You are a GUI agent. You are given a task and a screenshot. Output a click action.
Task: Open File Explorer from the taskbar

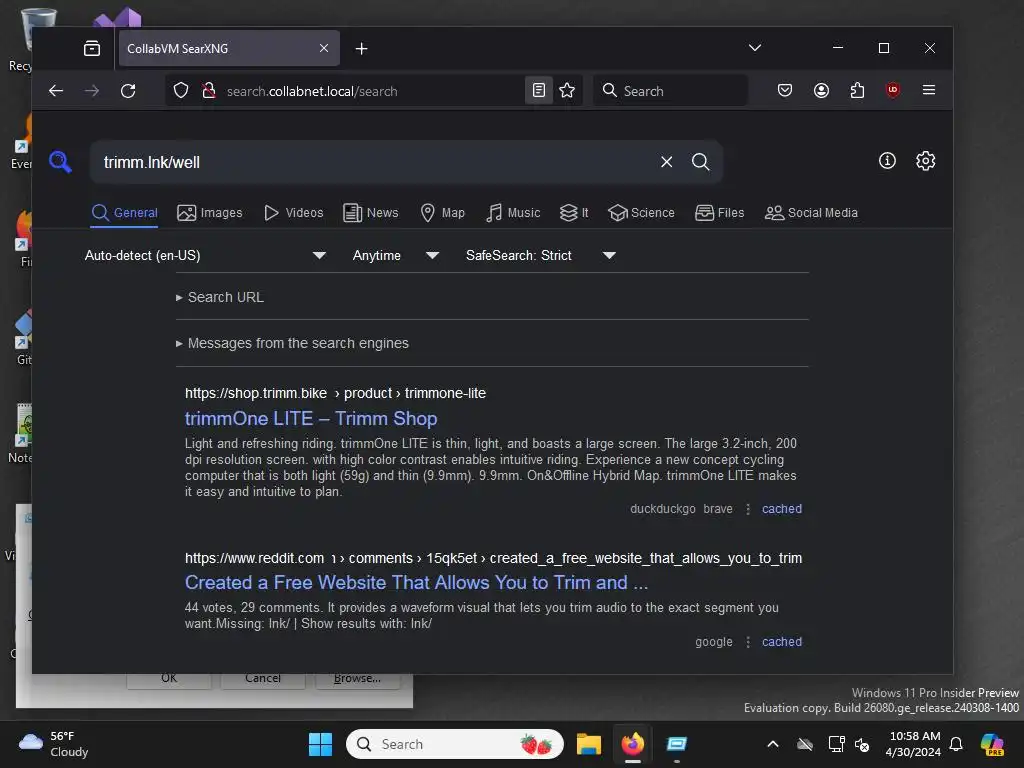click(588, 744)
